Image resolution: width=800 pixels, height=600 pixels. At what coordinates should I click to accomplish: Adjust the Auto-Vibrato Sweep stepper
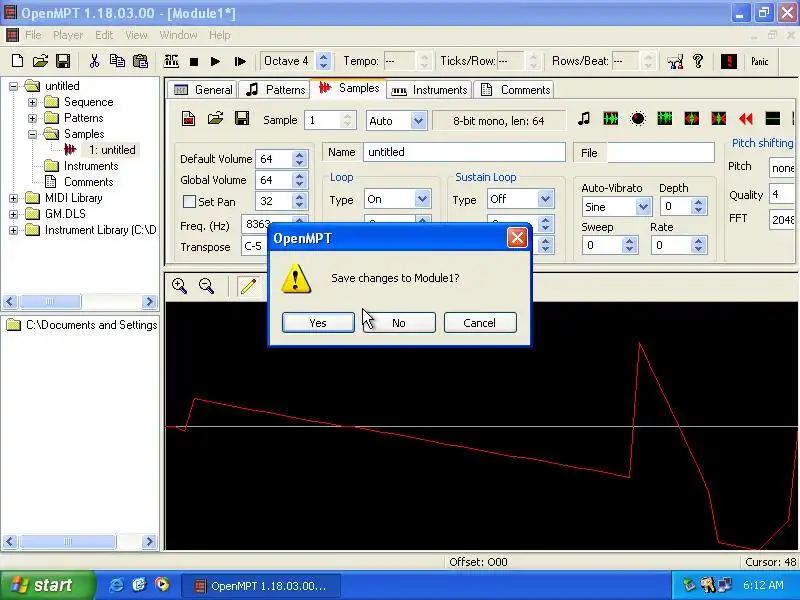[x=629, y=245]
